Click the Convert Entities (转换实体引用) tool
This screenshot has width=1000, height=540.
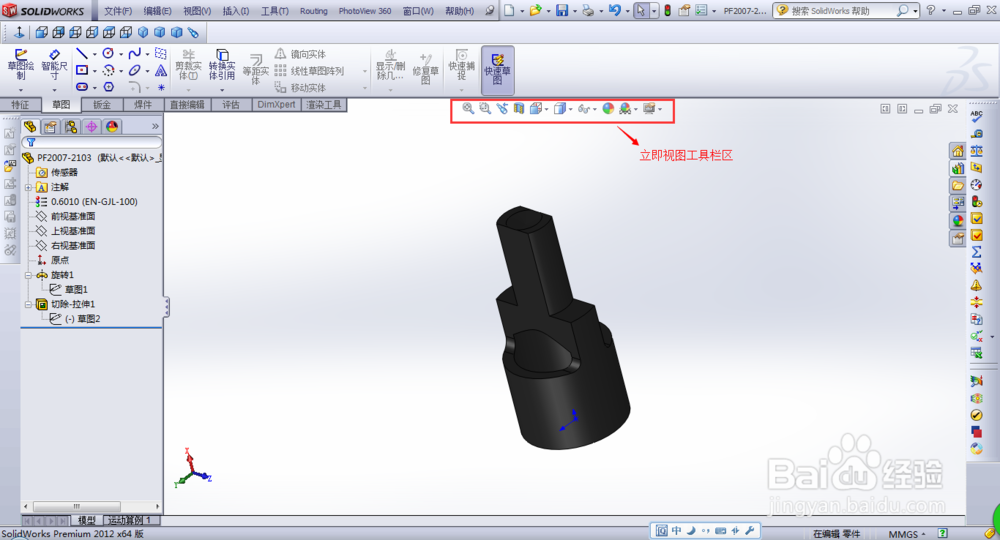click(x=222, y=65)
